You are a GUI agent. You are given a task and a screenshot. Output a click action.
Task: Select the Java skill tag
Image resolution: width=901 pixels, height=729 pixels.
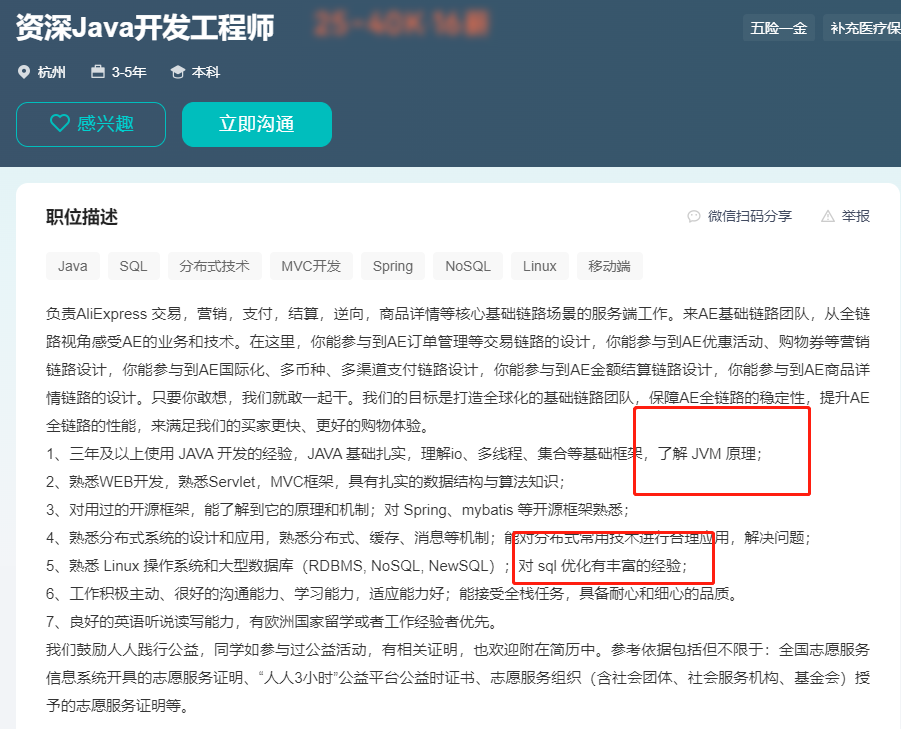73,266
